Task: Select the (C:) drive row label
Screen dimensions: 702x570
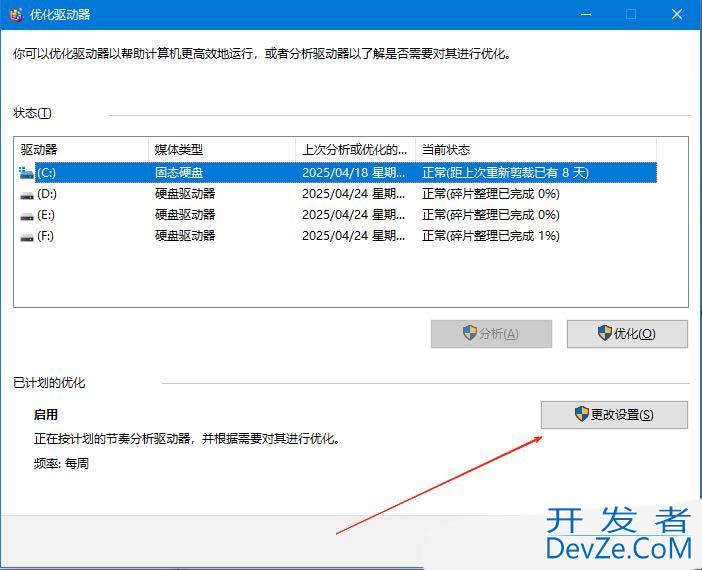Action: coord(47,173)
